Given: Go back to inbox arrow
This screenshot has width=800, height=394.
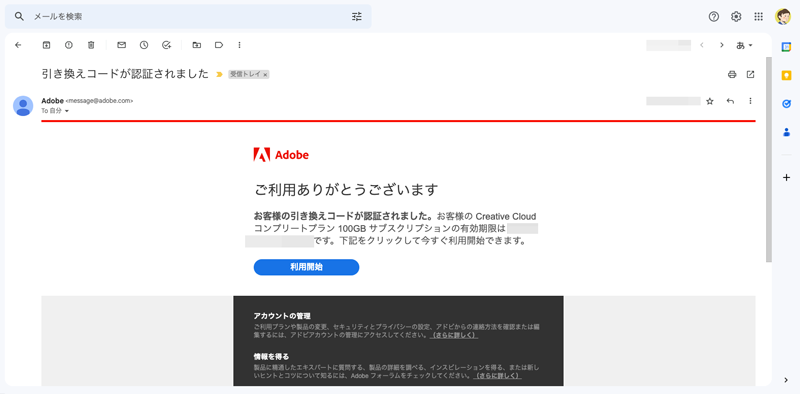Looking at the screenshot, I should [18, 45].
